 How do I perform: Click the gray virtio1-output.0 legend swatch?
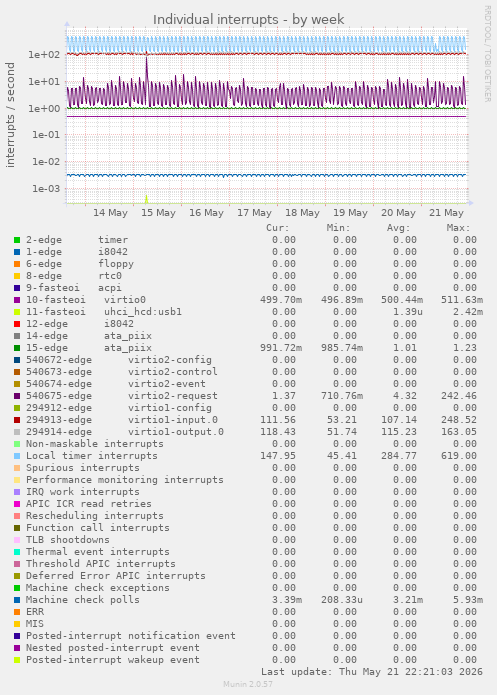pos(17,432)
